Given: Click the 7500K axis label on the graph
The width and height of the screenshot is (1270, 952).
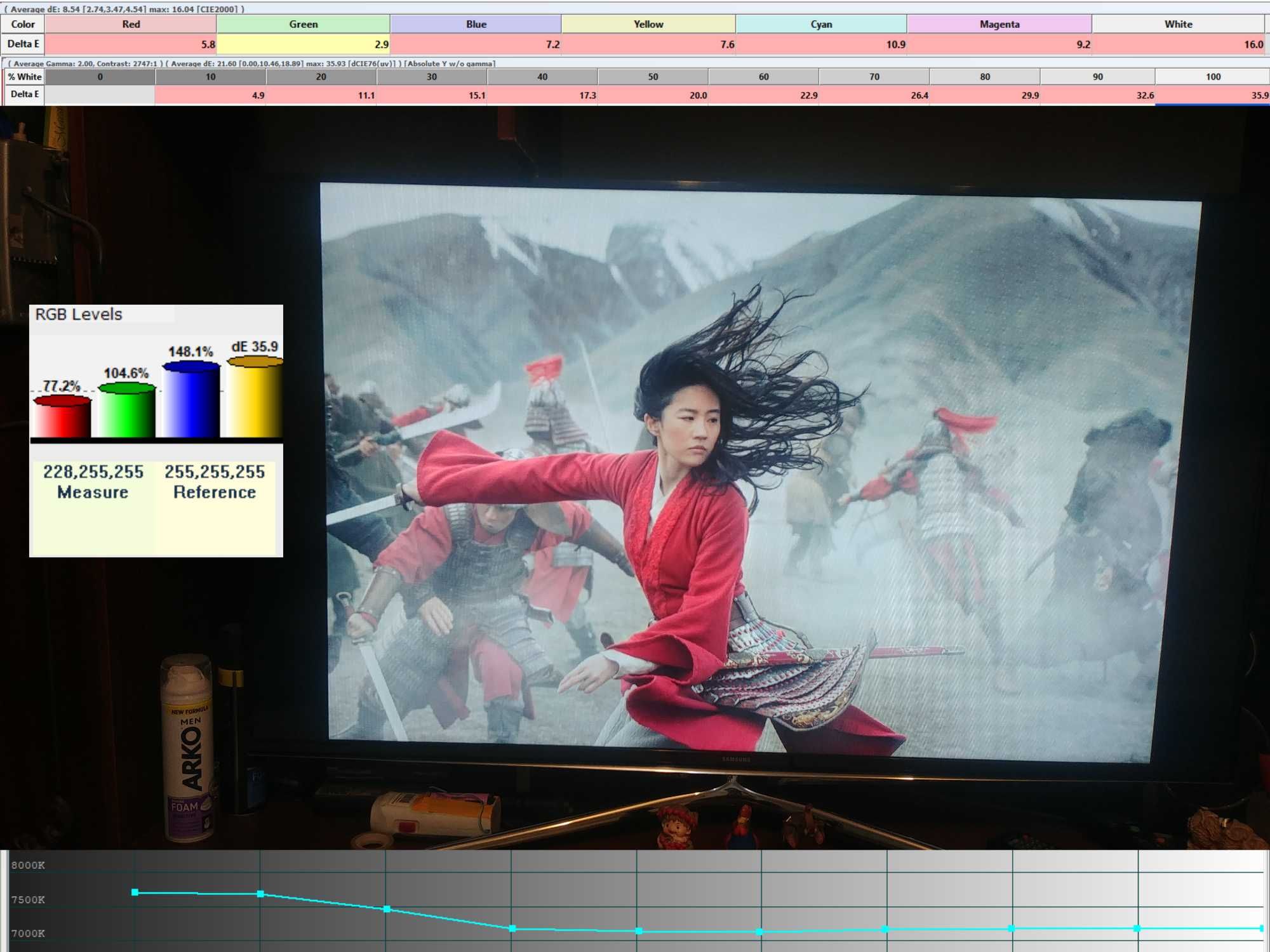Looking at the screenshot, I should (28, 899).
